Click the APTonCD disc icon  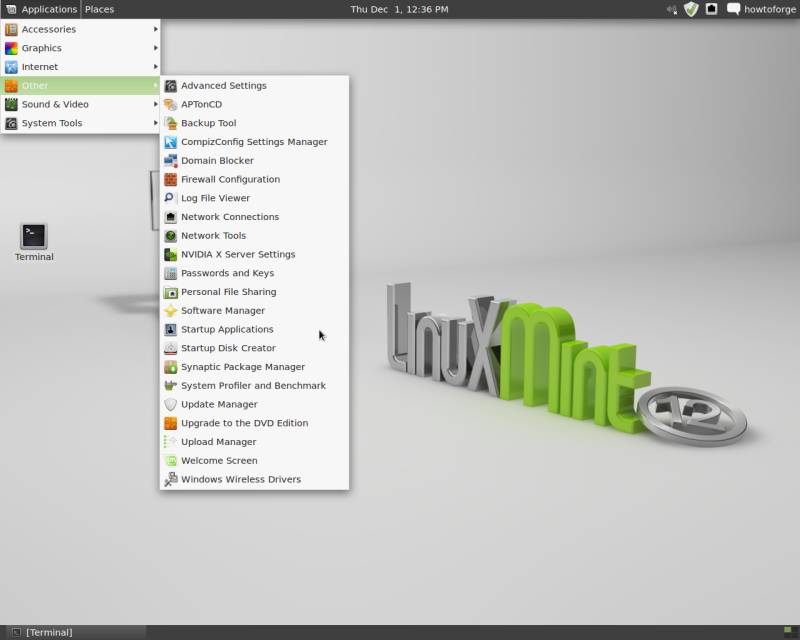170,105
